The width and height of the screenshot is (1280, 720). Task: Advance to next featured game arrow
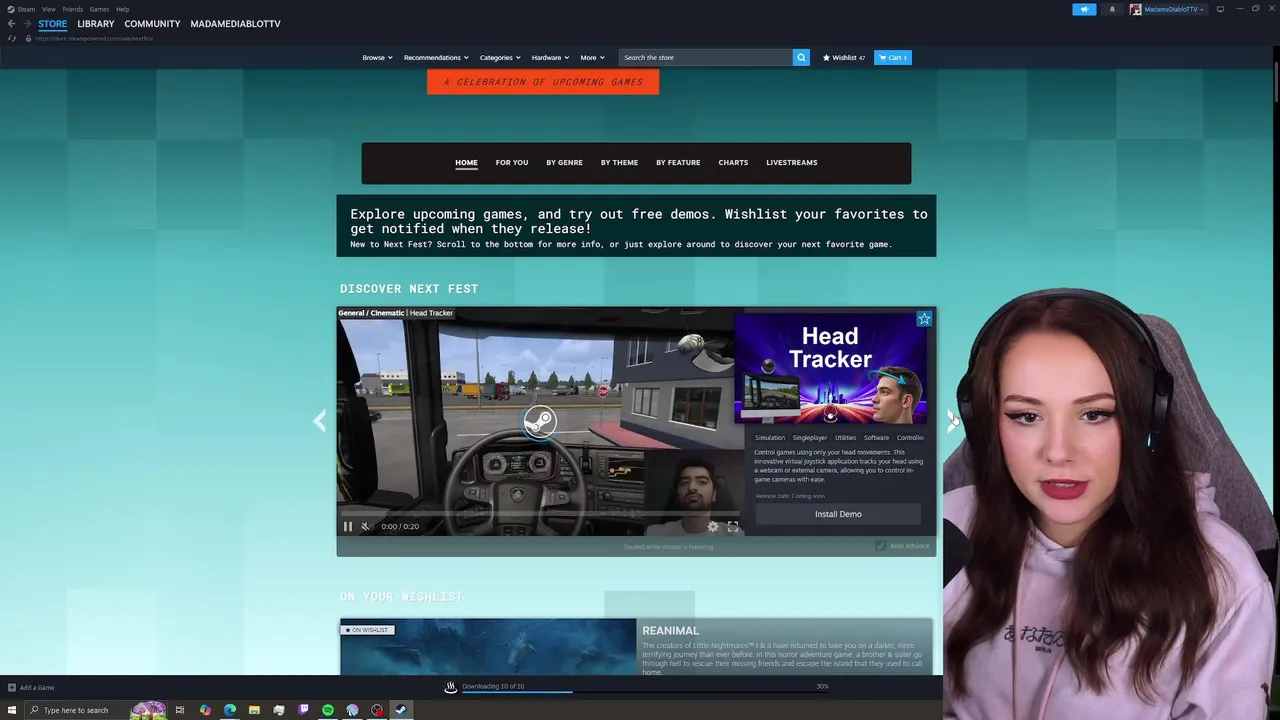952,421
